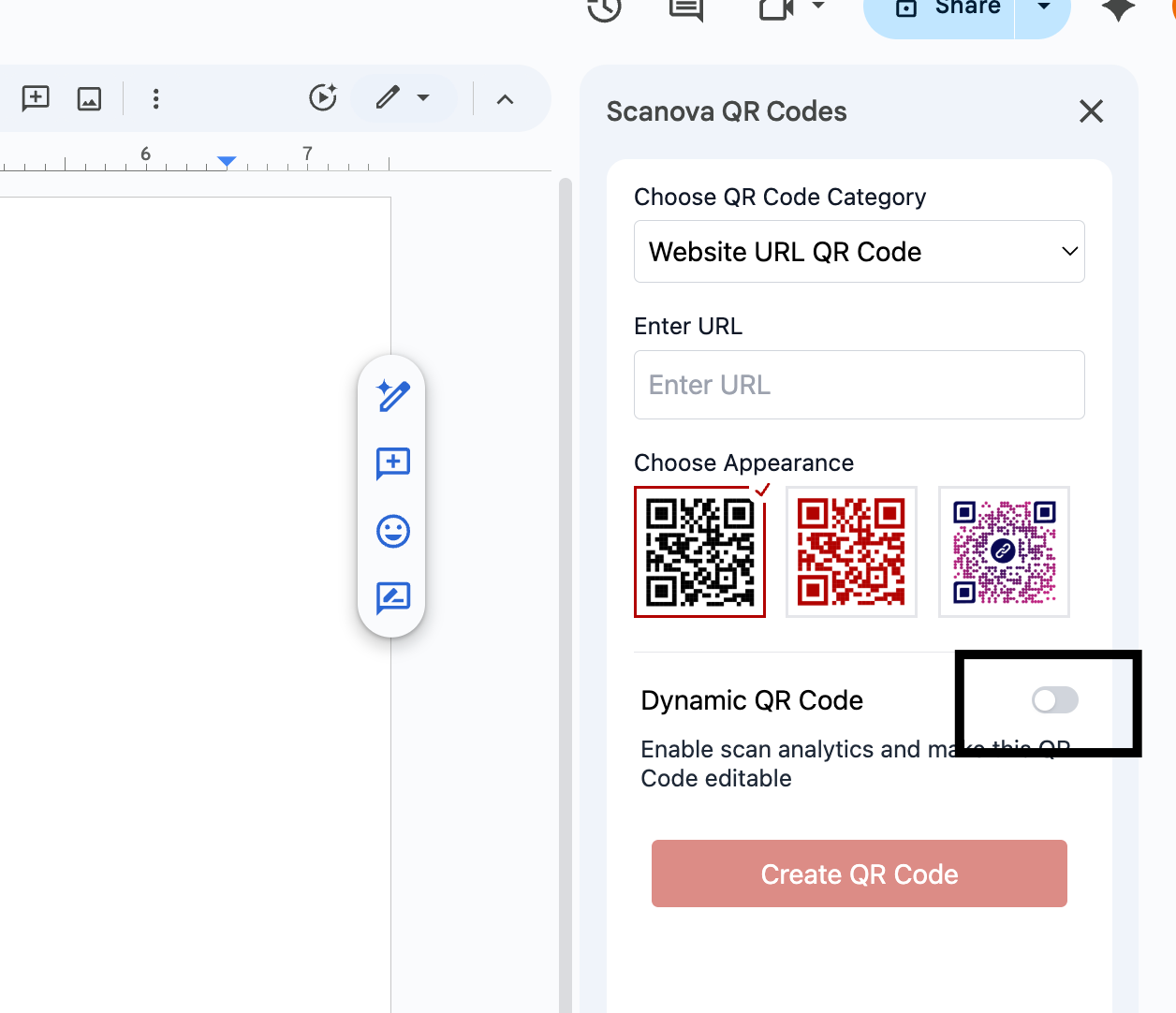This screenshot has height=1013, width=1176.
Task: Click the add comment toolbar icon
Action: click(36, 98)
